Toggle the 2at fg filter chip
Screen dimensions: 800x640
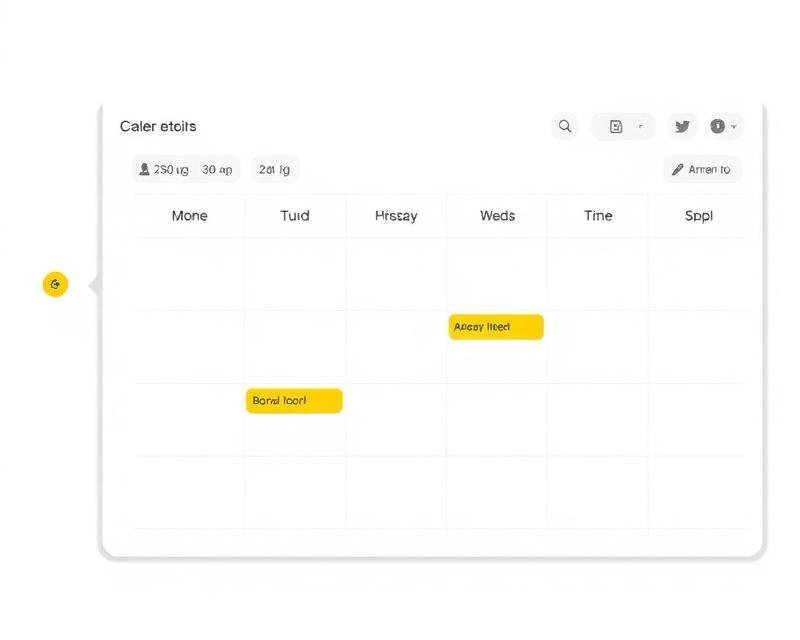(x=274, y=169)
